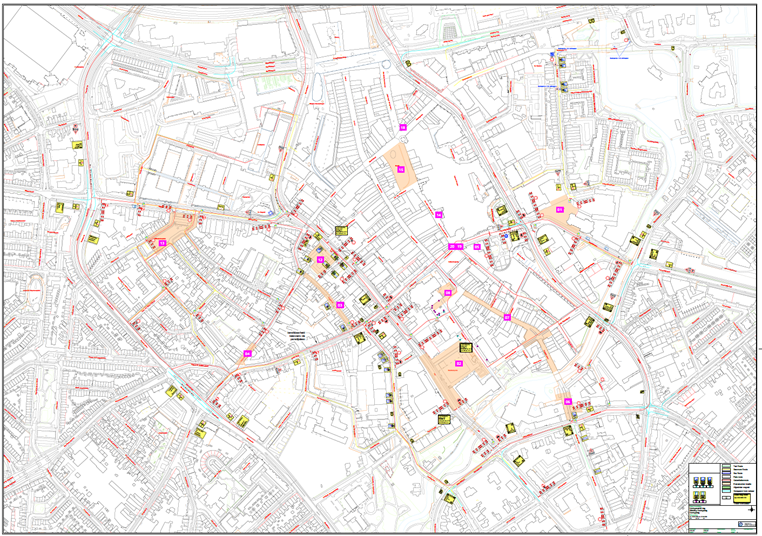The height and width of the screenshot is (536, 762).
Task: Select the magenta marker labeled 03
Action: [340, 304]
